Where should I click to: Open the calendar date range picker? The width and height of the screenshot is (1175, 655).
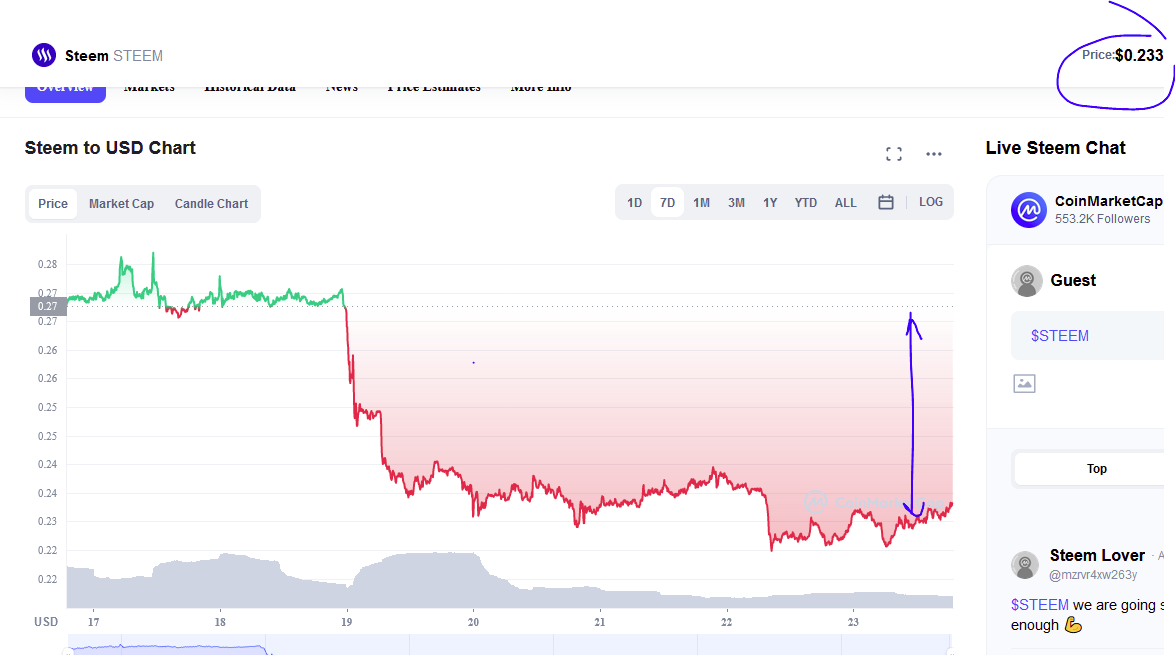pos(885,202)
